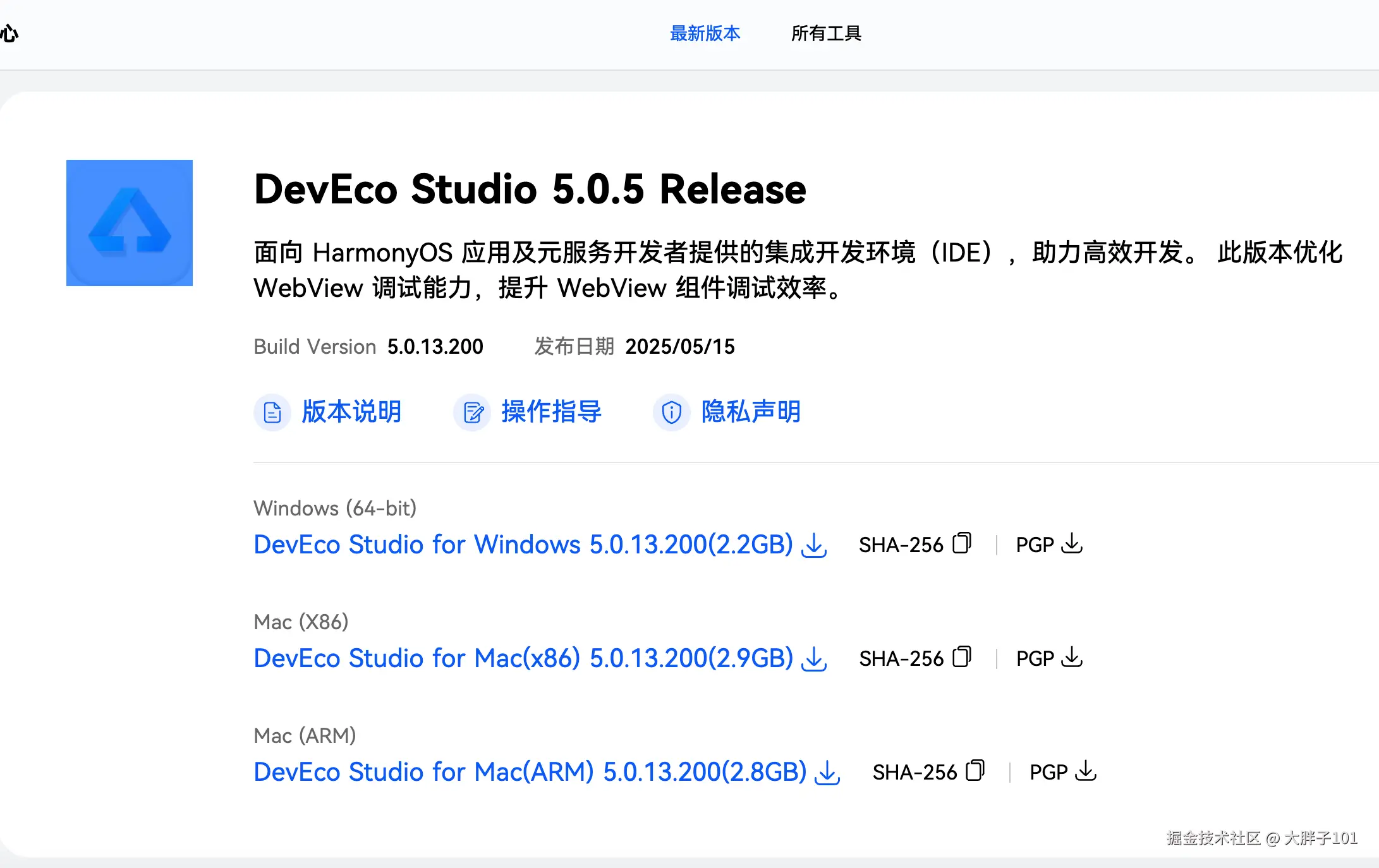Viewport: 1379px width, 868px height.
Task: Click DevEco Studio for Mac(ARM) download link
Action: coord(530,772)
